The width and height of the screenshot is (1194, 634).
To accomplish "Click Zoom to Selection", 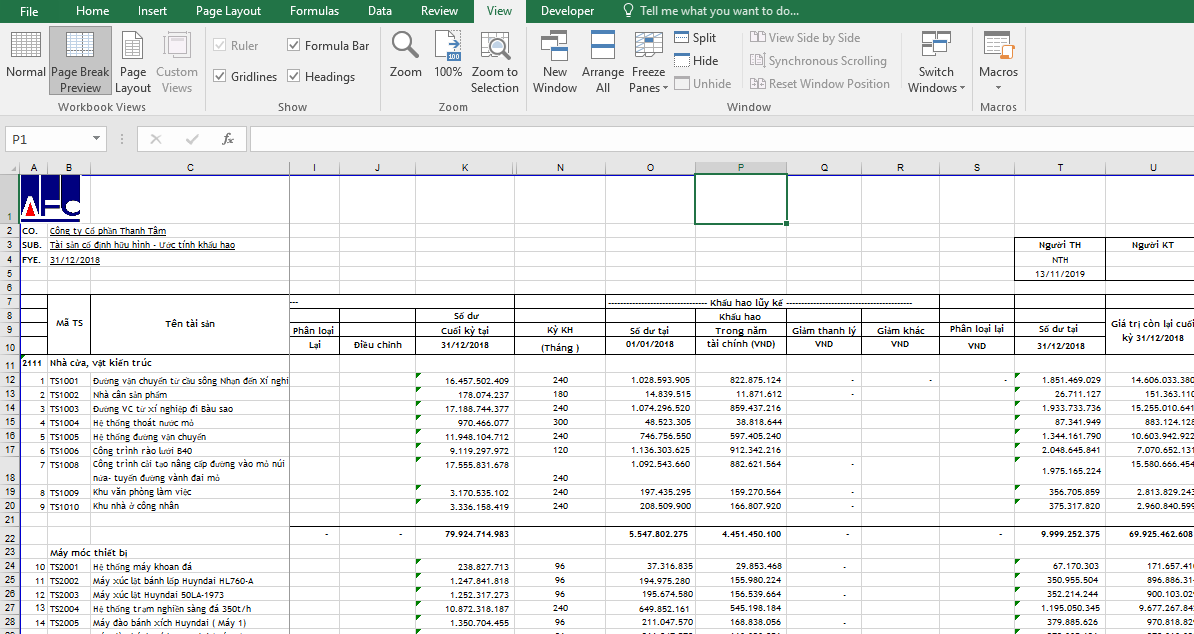I will coord(495,60).
